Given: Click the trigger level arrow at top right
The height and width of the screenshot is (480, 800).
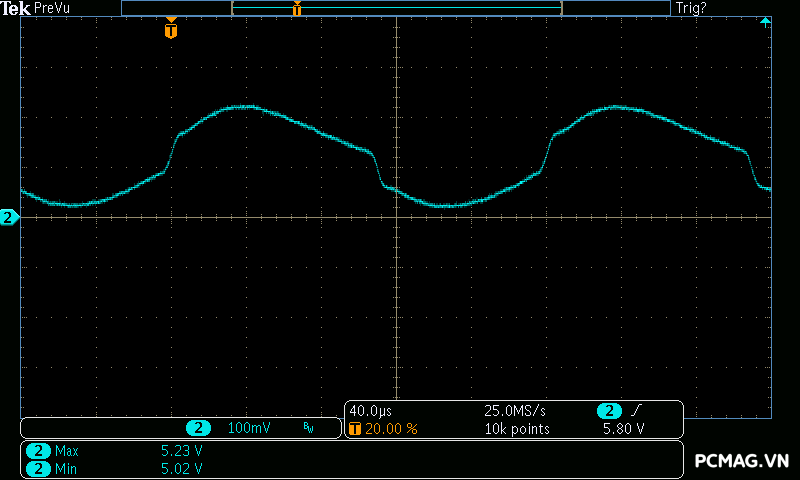Looking at the screenshot, I should (x=765, y=22).
